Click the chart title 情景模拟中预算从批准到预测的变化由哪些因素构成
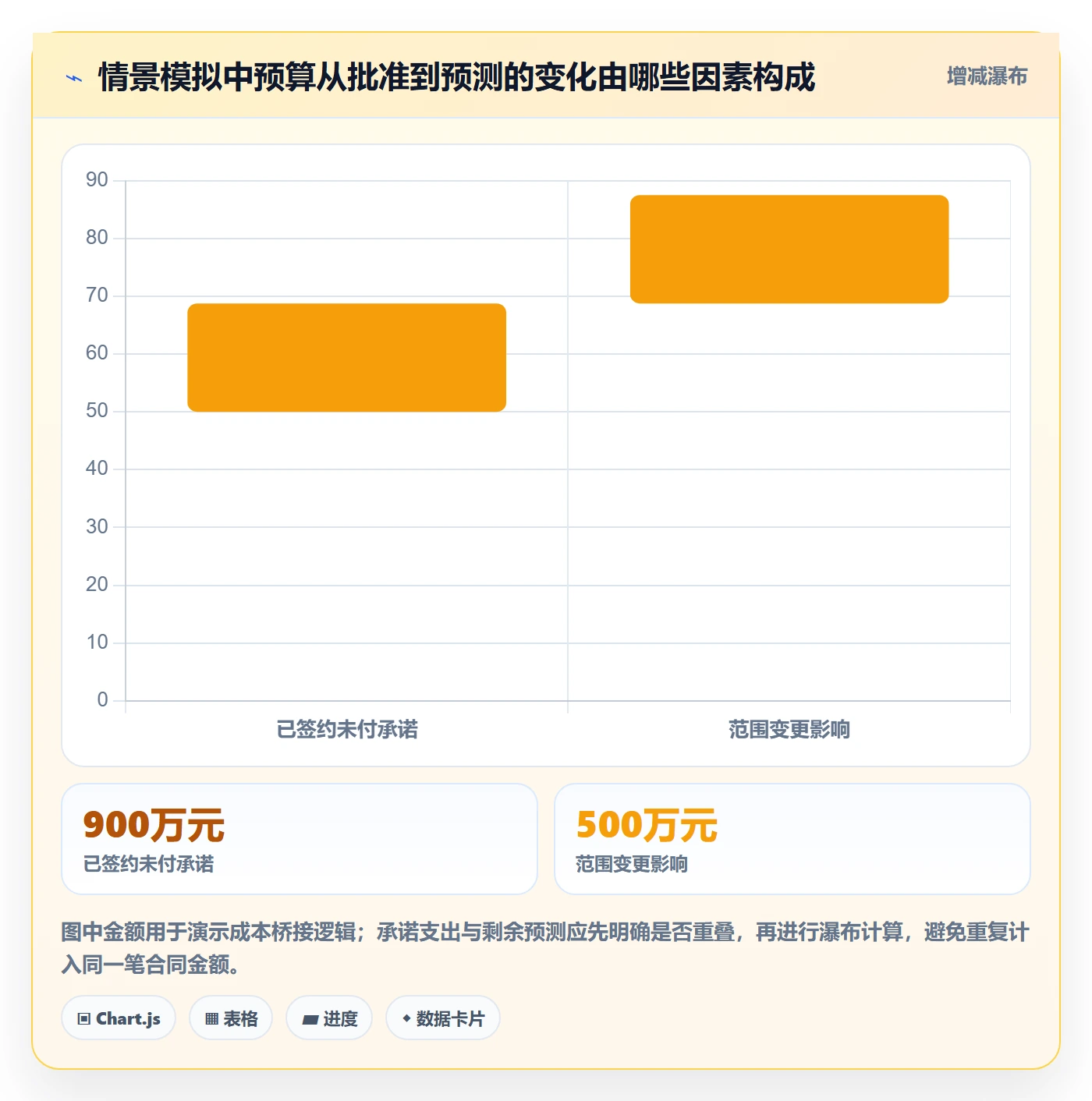Image resolution: width=1092 pixels, height=1101 pixels. click(457, 77)
